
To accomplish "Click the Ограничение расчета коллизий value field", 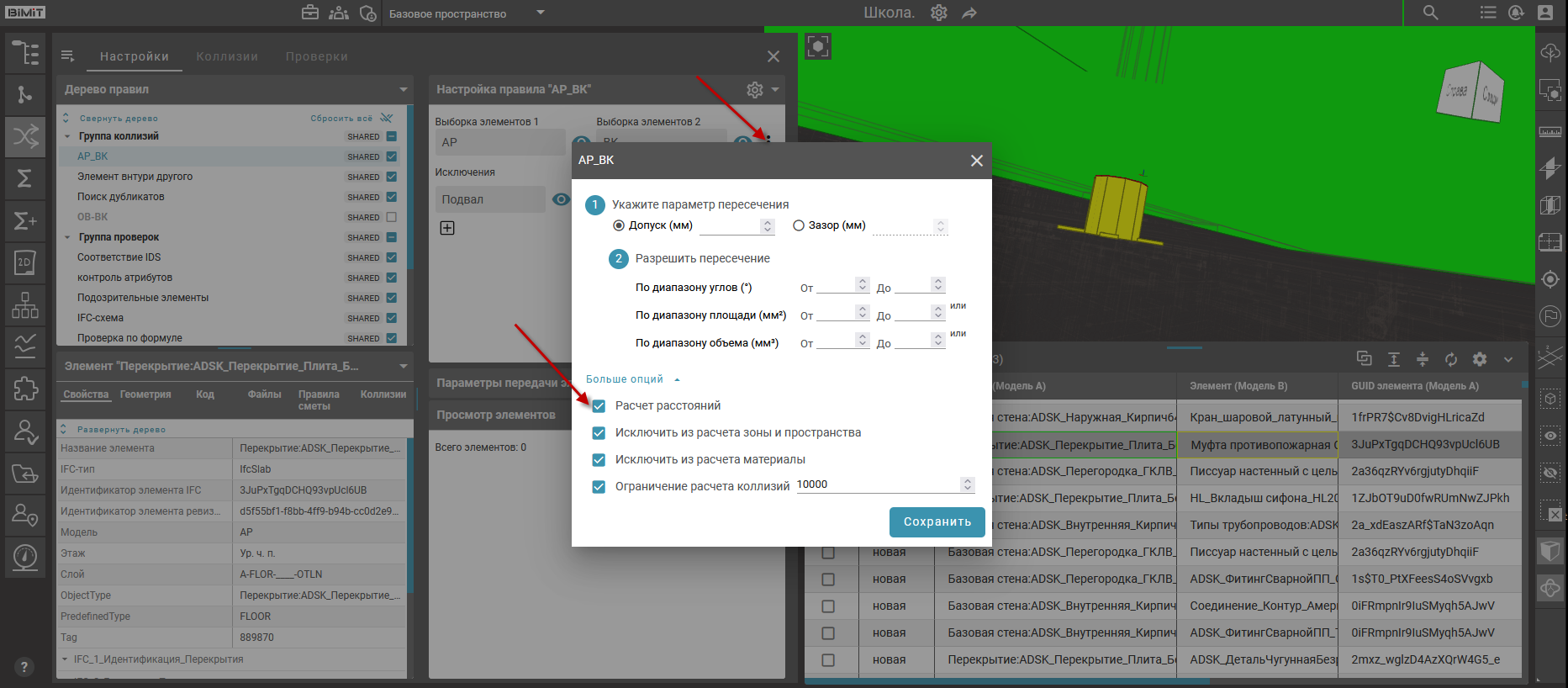I will click(876, 484).
